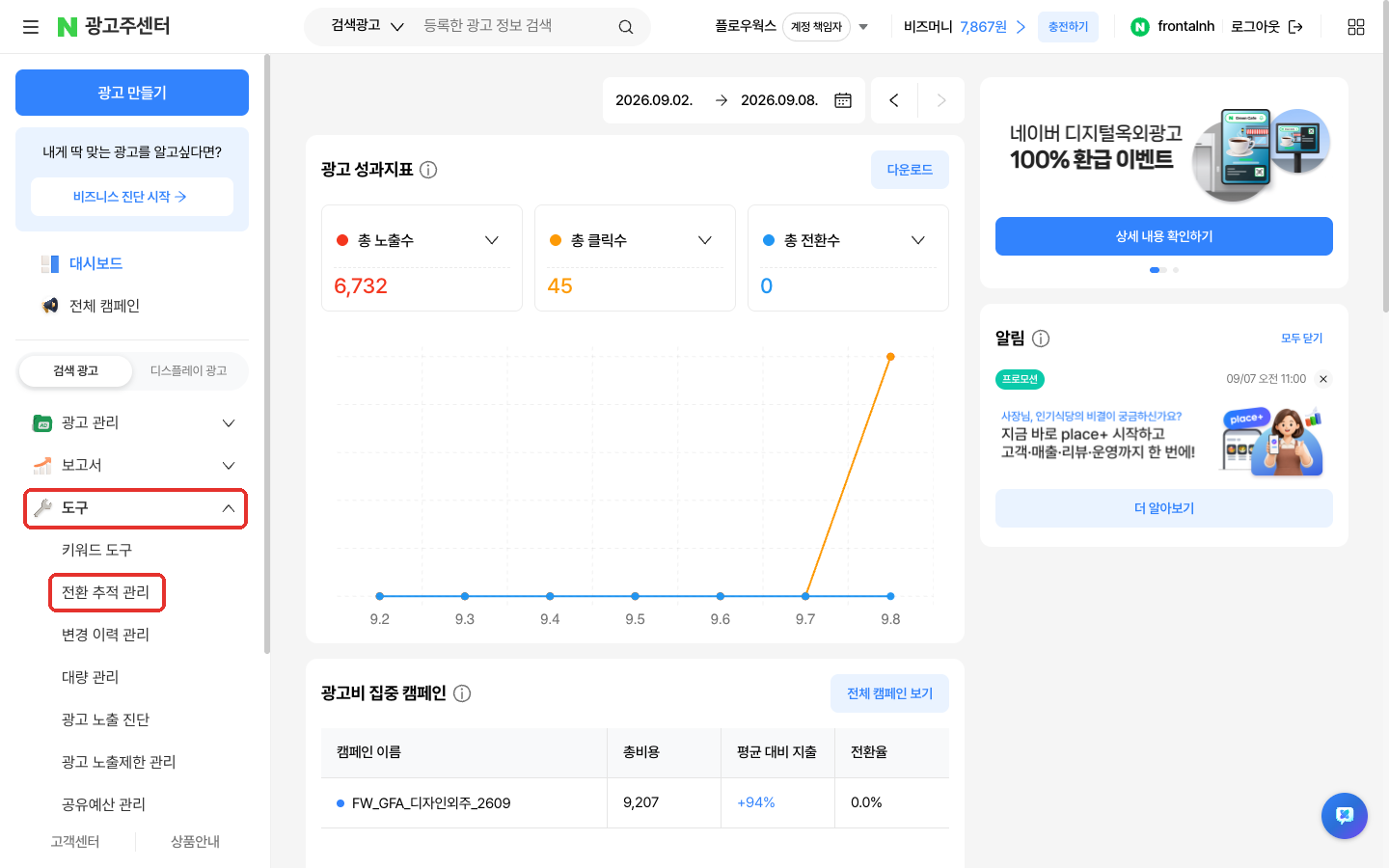Viewport: 1389px width, 868px height.
Task: Click 비즈니스 진단 시작 link
Action: tap(131, 197)
